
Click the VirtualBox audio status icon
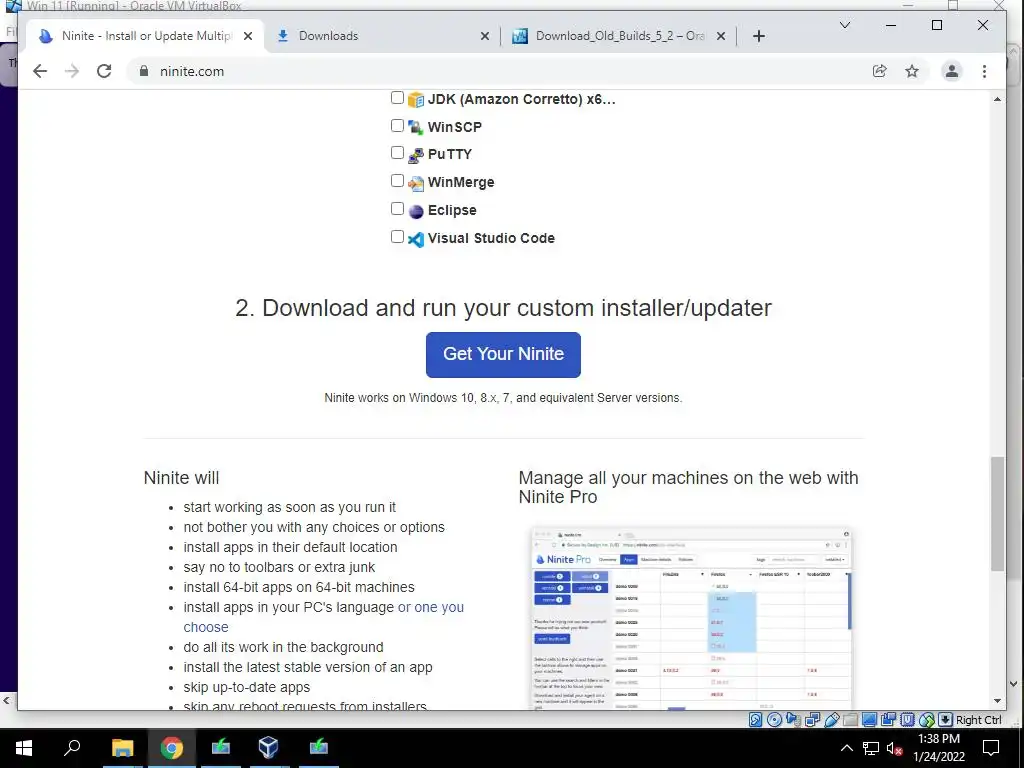[793, 720]
